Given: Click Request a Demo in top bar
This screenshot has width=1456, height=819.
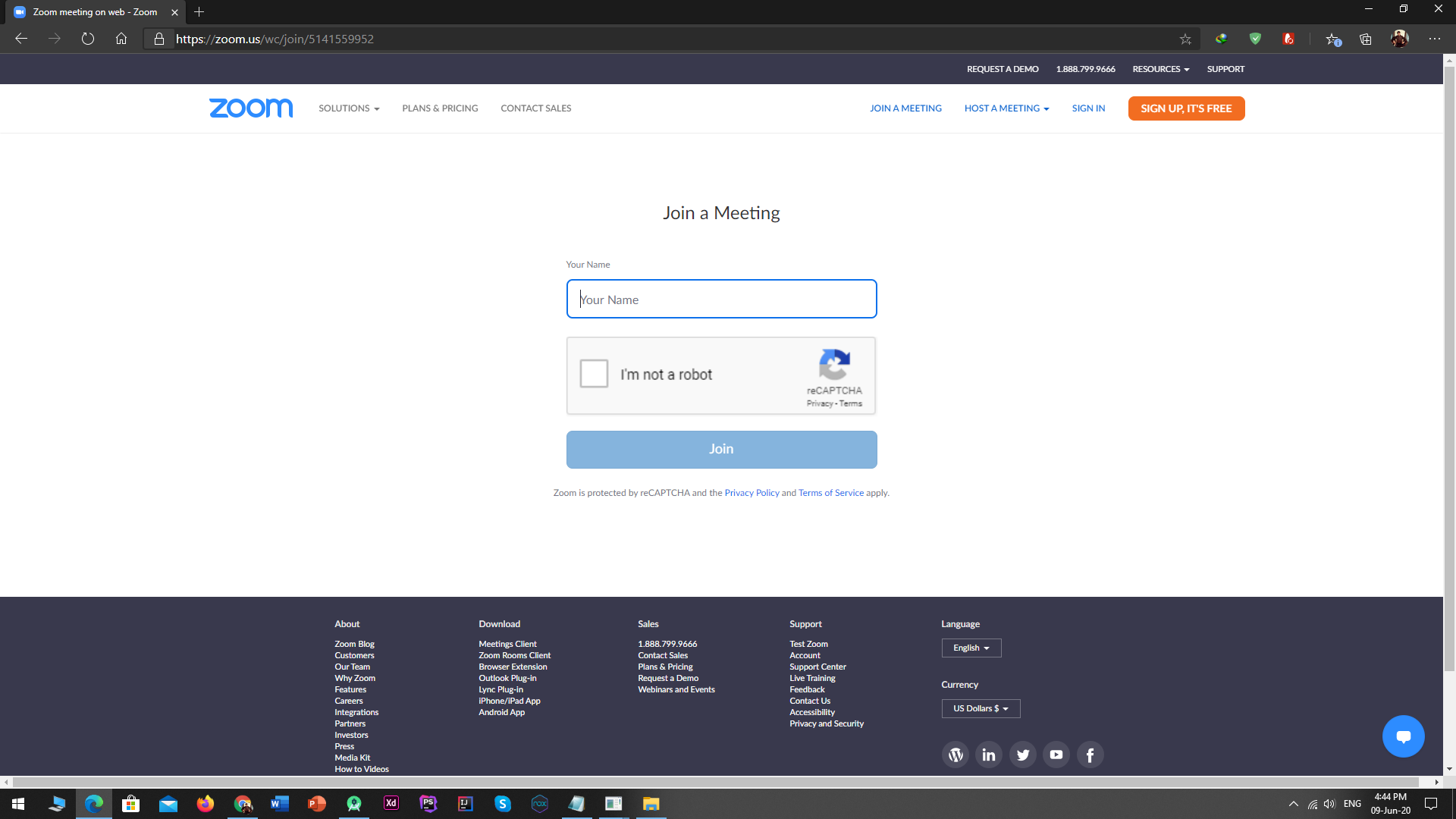Looking at the screenshot, I should coord(1003,69).
